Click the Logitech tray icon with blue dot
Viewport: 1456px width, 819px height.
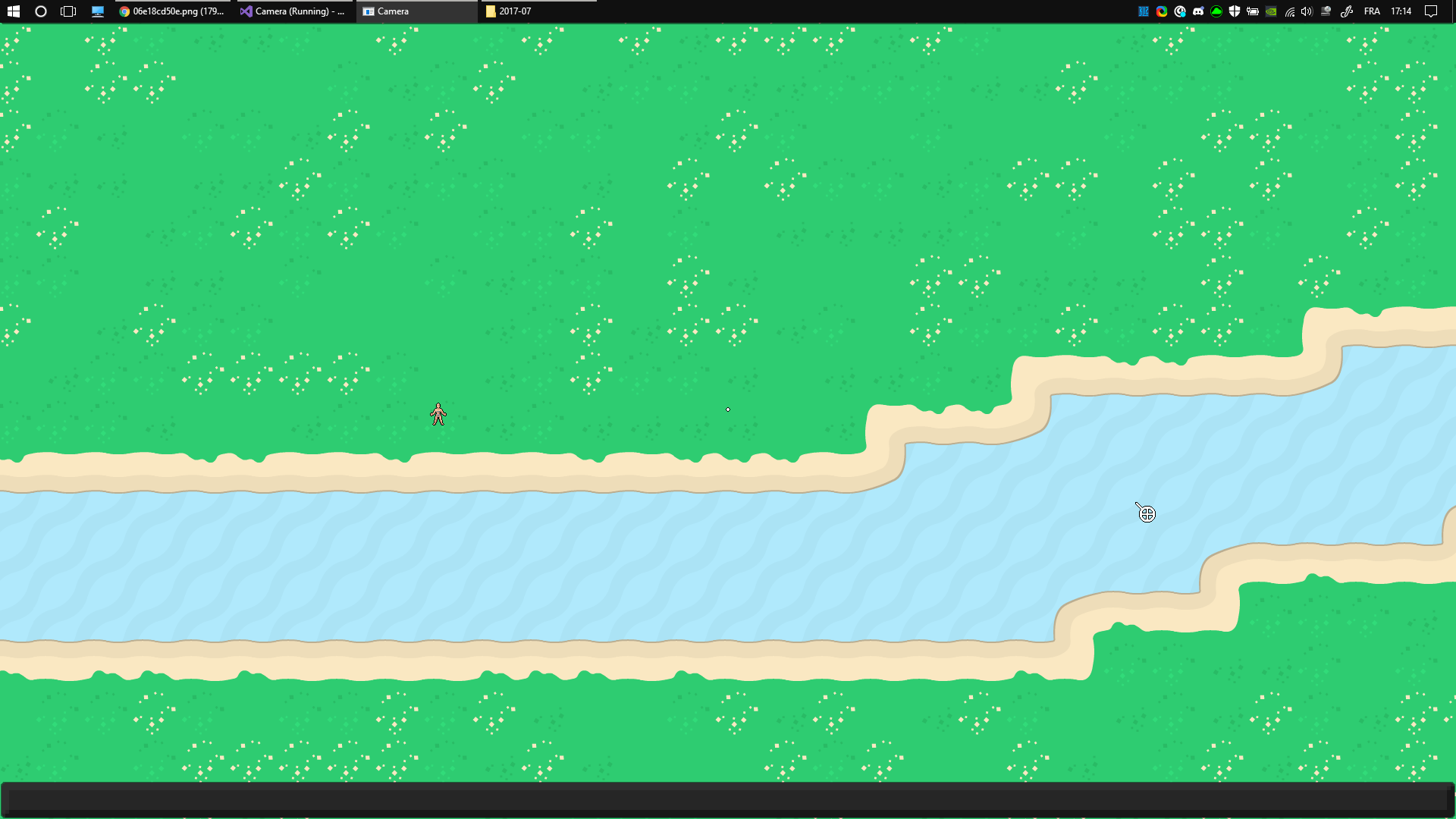pyautogui.click(x=1180, y=11)
